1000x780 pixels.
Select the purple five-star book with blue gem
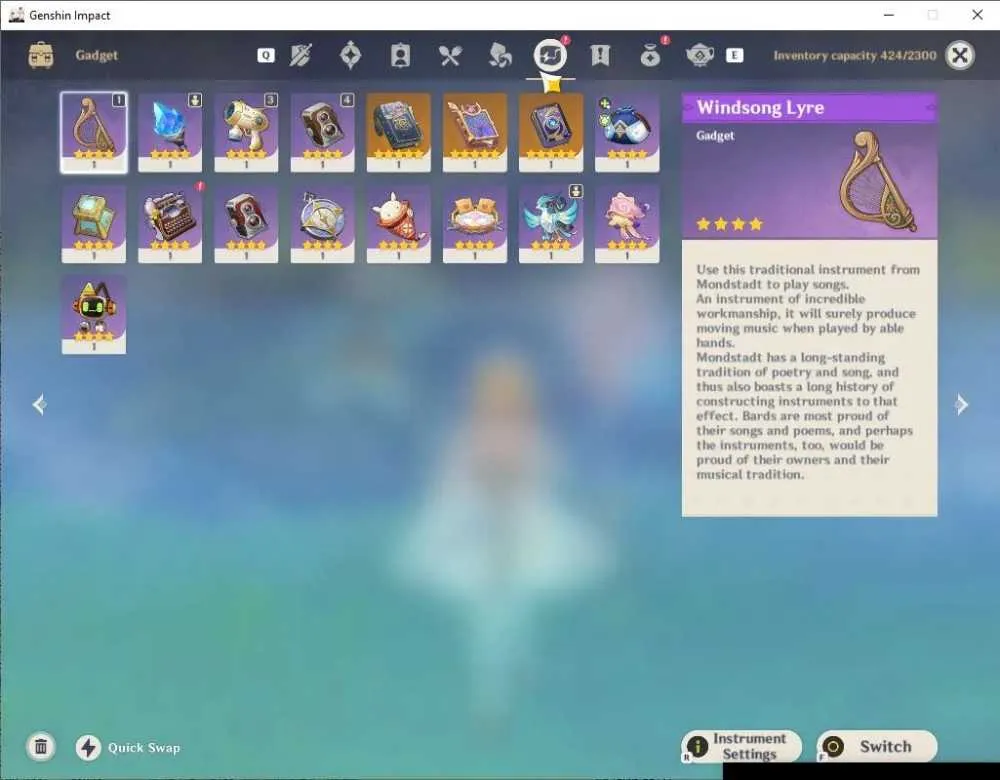click(551, 133)
